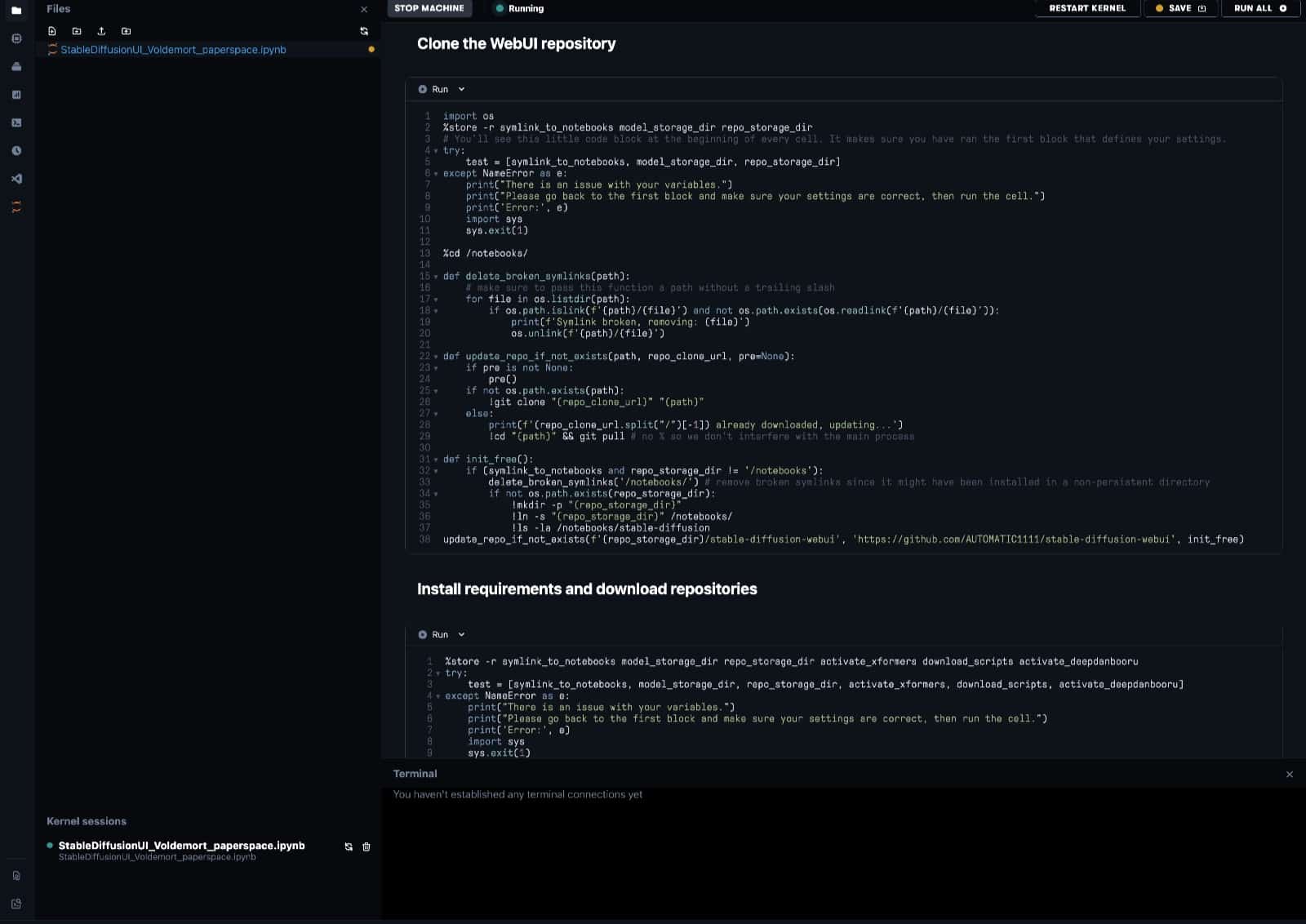
Task: Open the Metrics chart icon in sidebar
Action: 16,95
